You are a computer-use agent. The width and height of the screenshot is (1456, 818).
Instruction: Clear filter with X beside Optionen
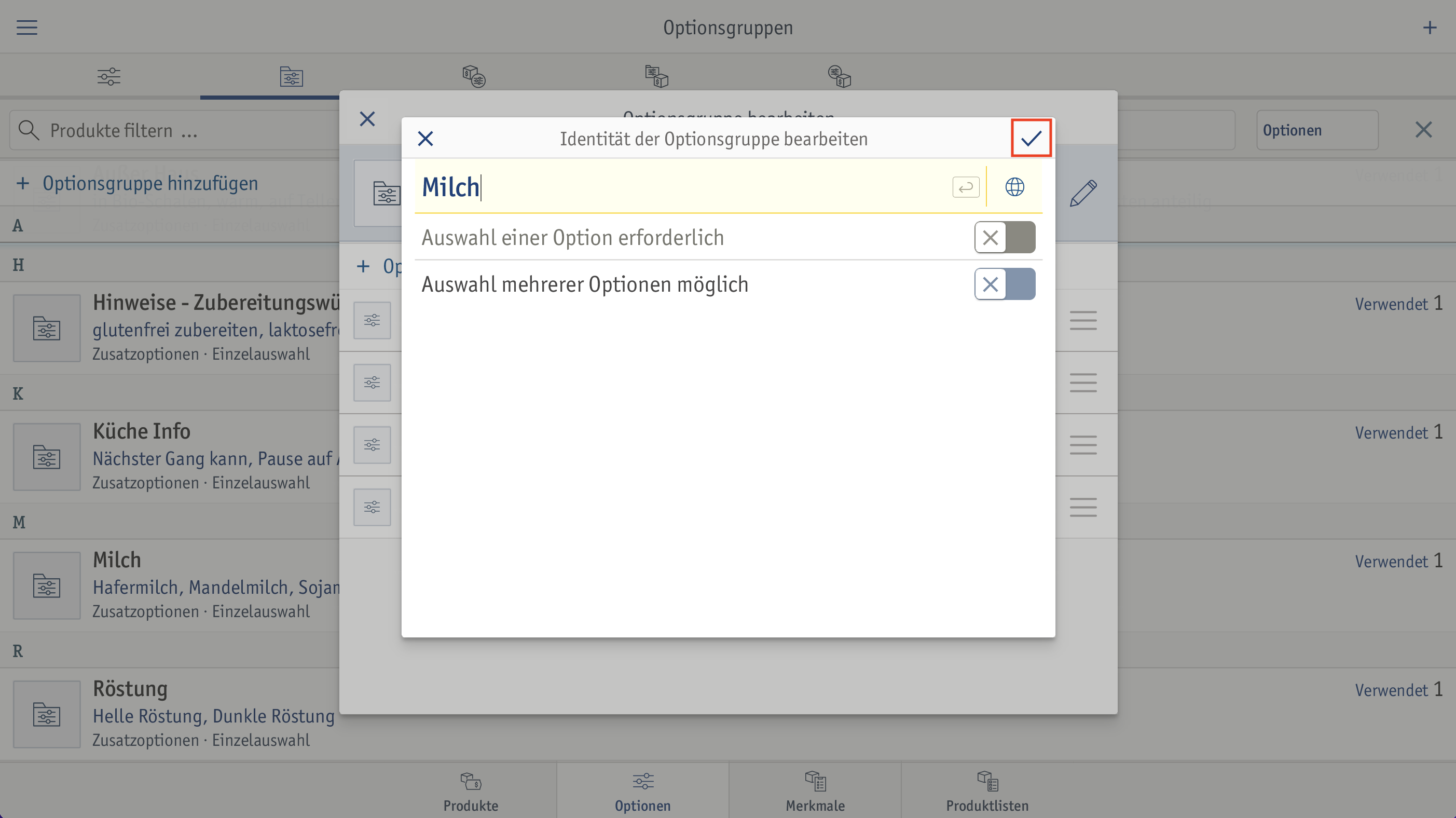click(1423, 130)
